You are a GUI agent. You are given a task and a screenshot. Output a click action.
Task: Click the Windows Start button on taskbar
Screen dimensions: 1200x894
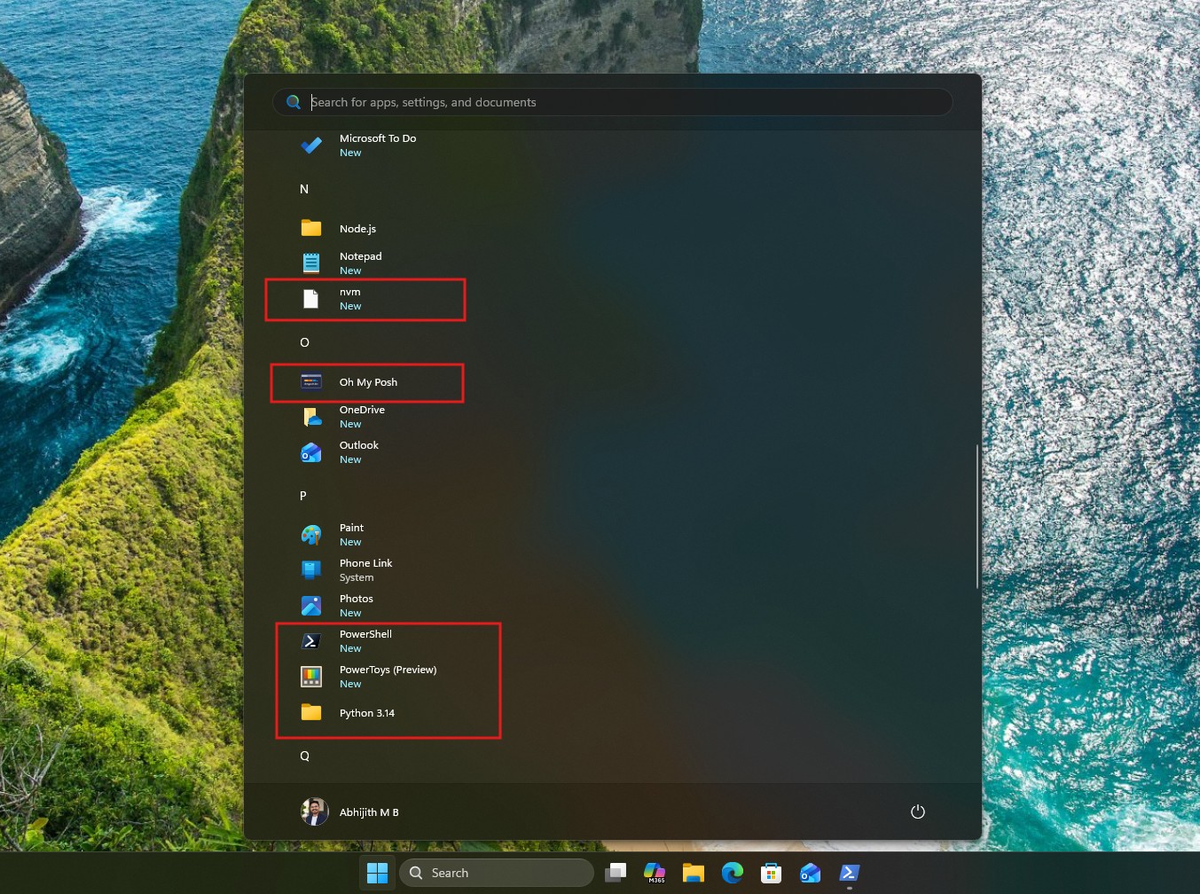(377, 873)
